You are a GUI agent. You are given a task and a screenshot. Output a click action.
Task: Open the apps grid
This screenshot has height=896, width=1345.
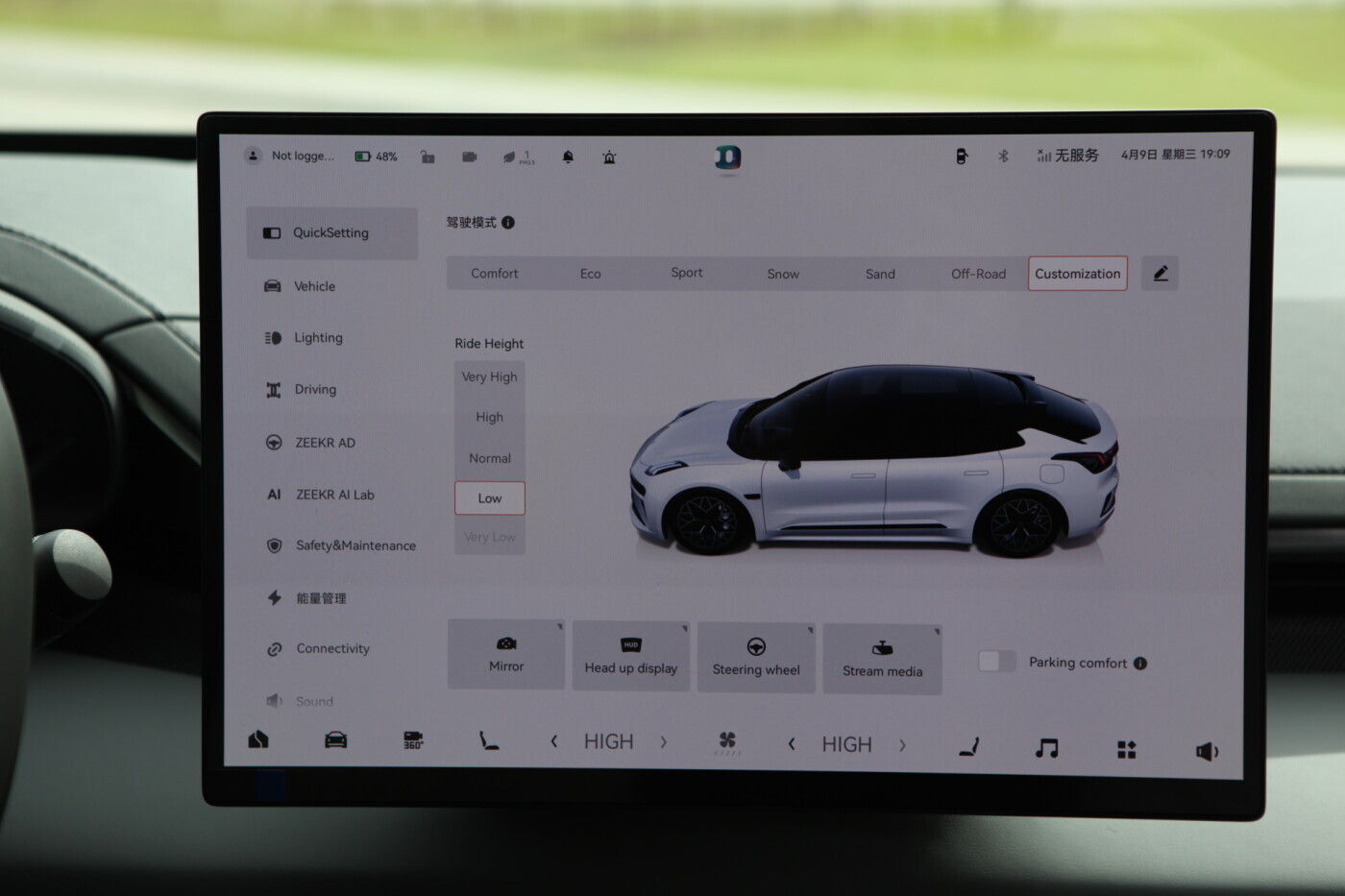pos(1127,750)
